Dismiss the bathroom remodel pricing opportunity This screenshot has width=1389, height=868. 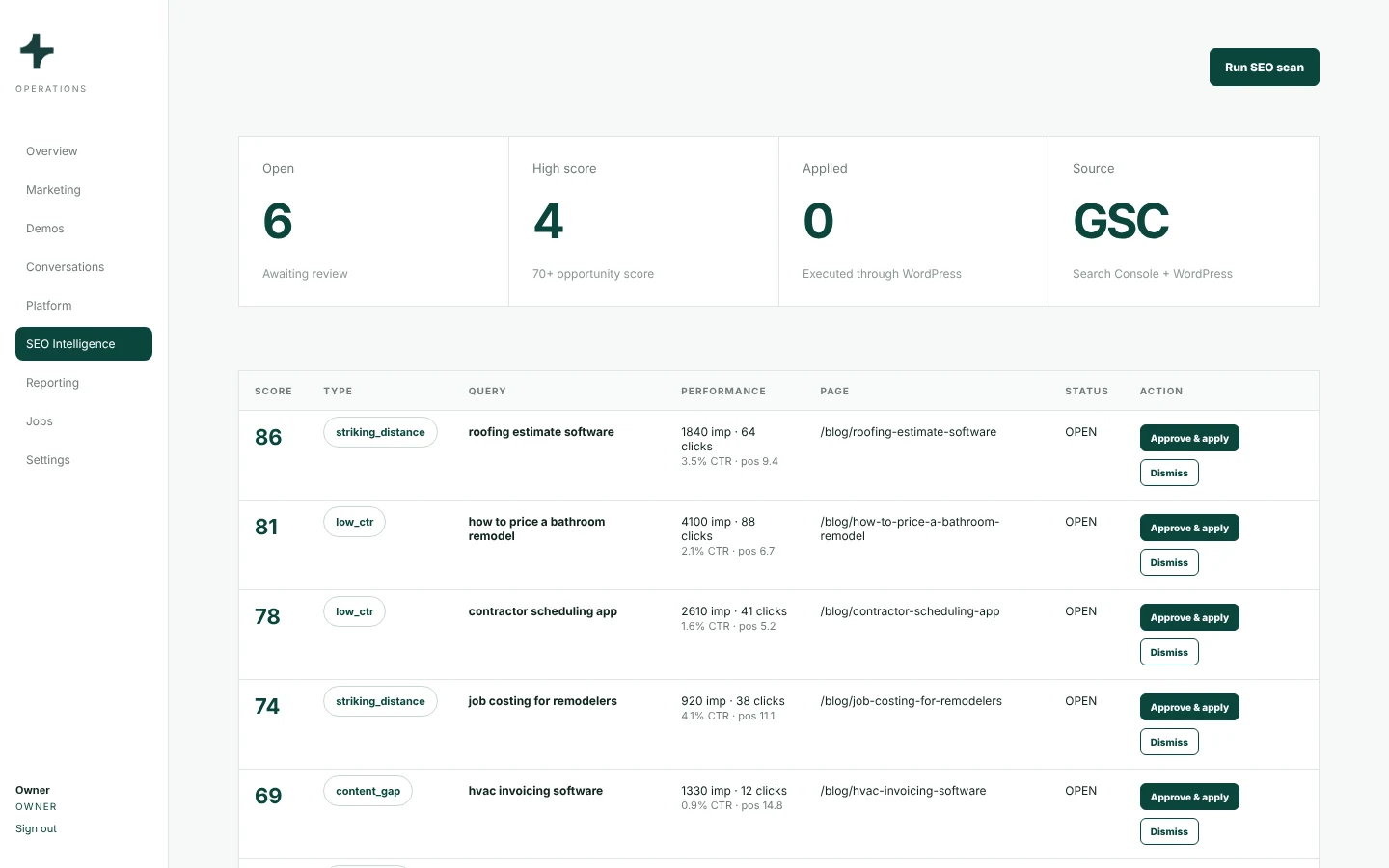1169,563
